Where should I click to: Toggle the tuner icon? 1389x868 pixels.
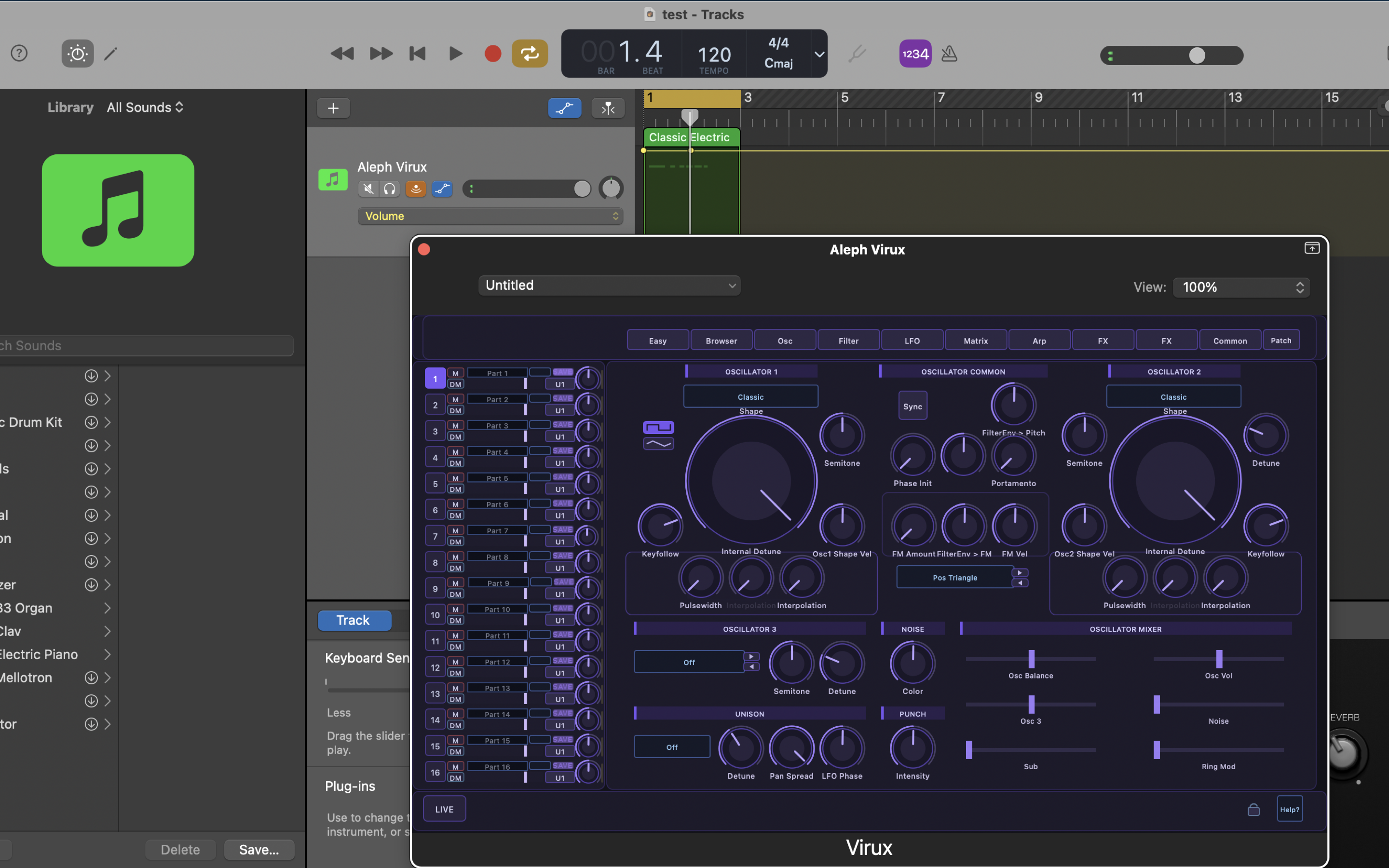(857, 54)
